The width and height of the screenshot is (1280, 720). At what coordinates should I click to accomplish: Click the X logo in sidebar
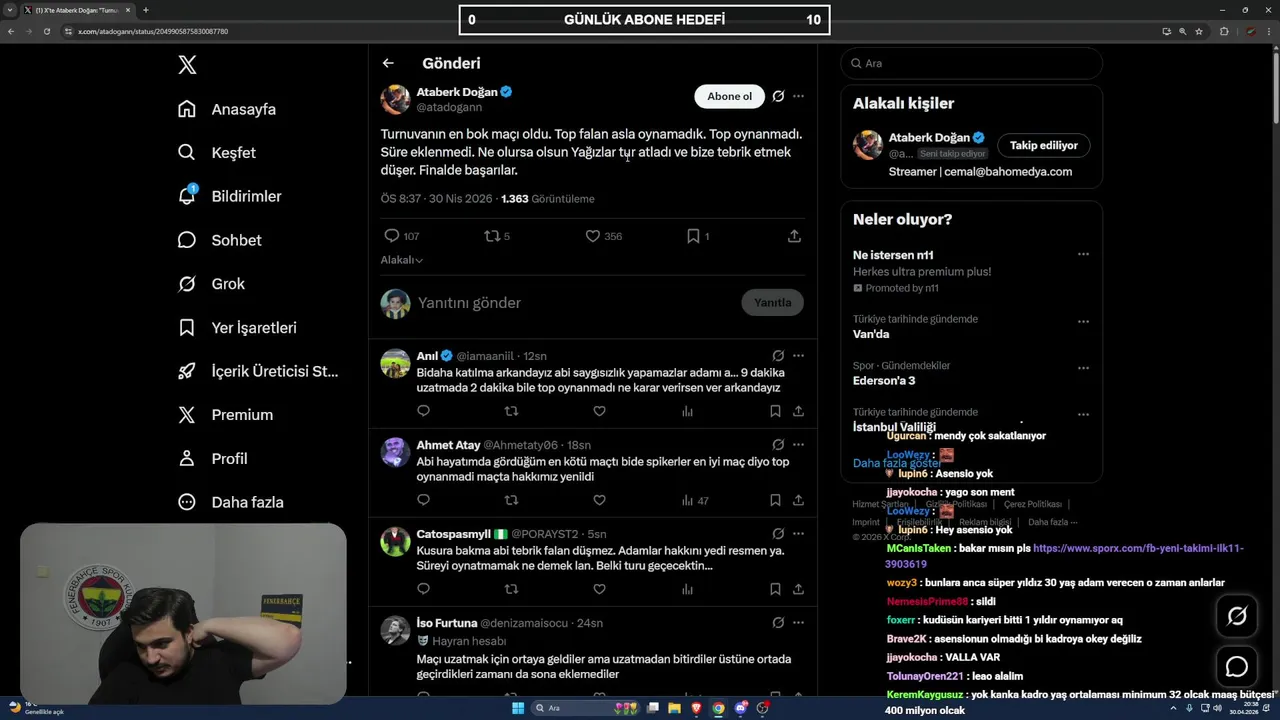tap(187, 65)
